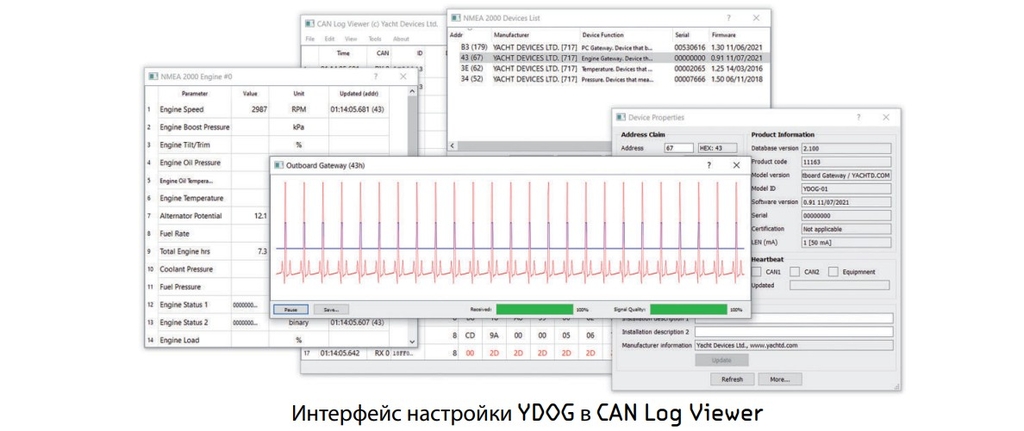
Task: Close the Device Properties window
Action: (x=886, y=118)
